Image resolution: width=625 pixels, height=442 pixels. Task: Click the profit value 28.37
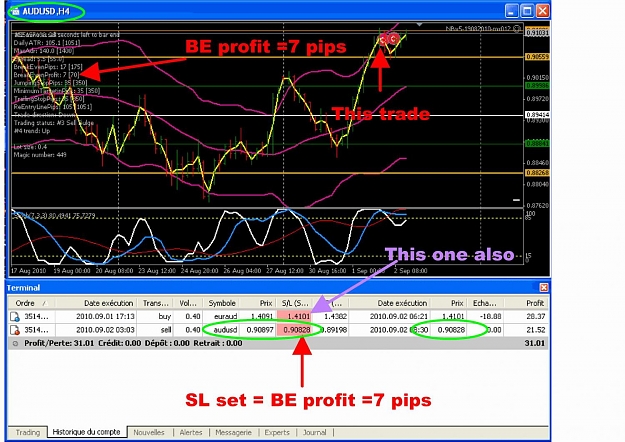click(535, 317)
